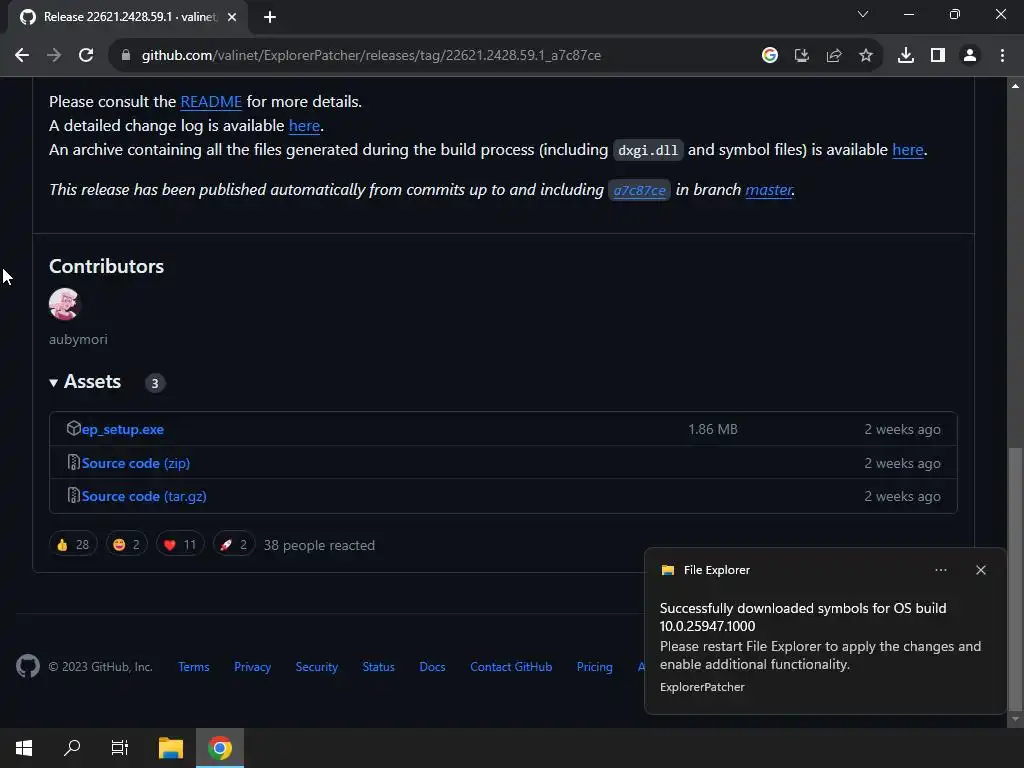View site security lock information
The height and width of the screenshot is (768, 1024).
pyautogui.click(x=126, y=56)
